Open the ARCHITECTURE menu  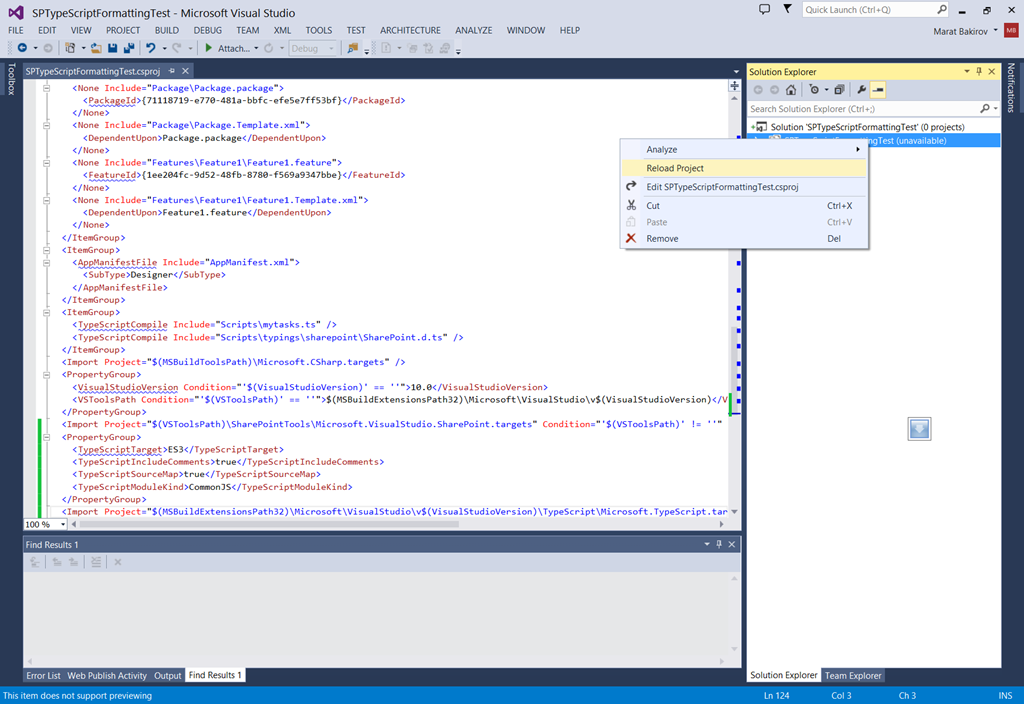[410, 30]
